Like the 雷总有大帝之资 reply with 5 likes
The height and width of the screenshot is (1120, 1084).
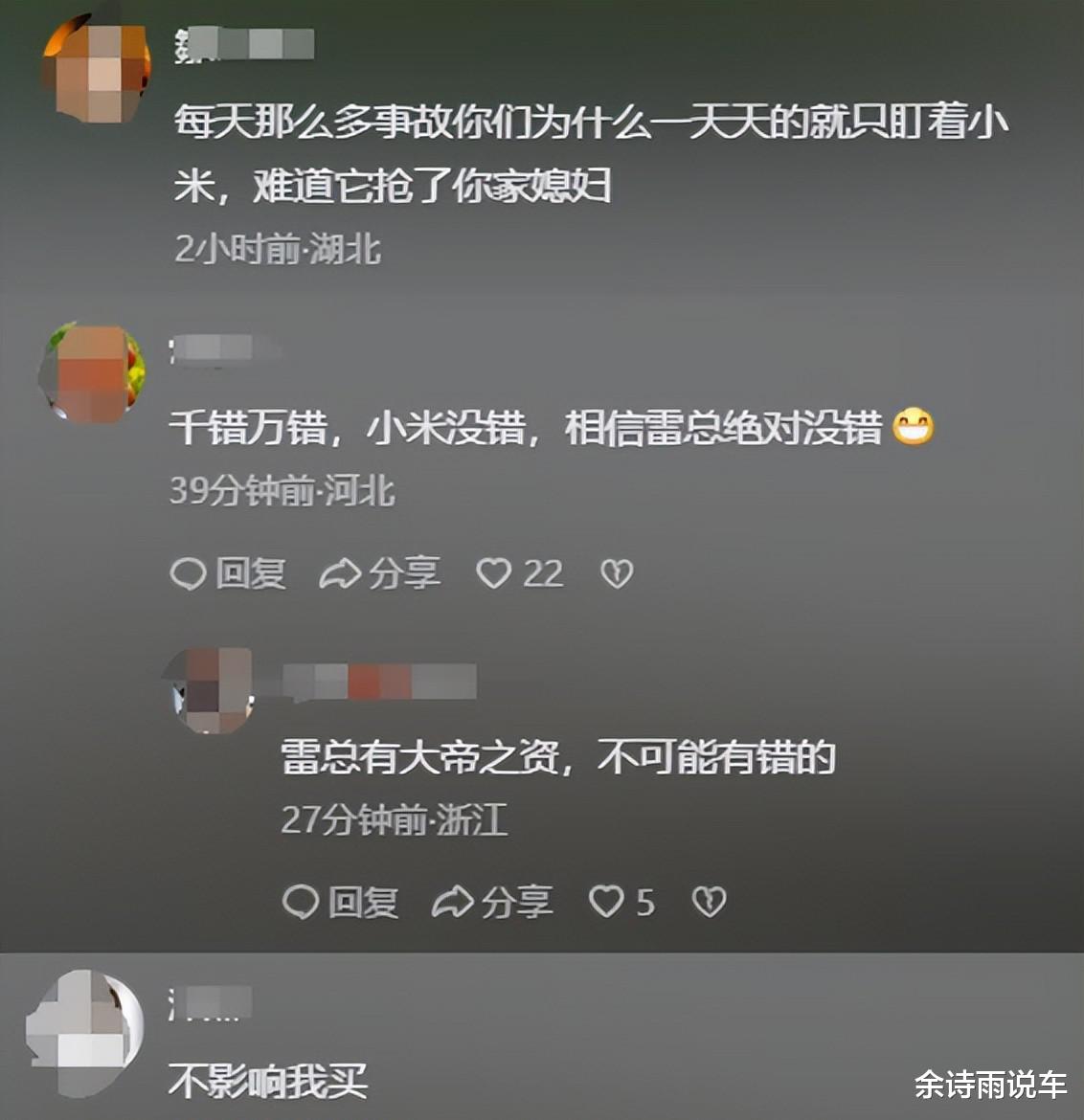click(606, 902)
